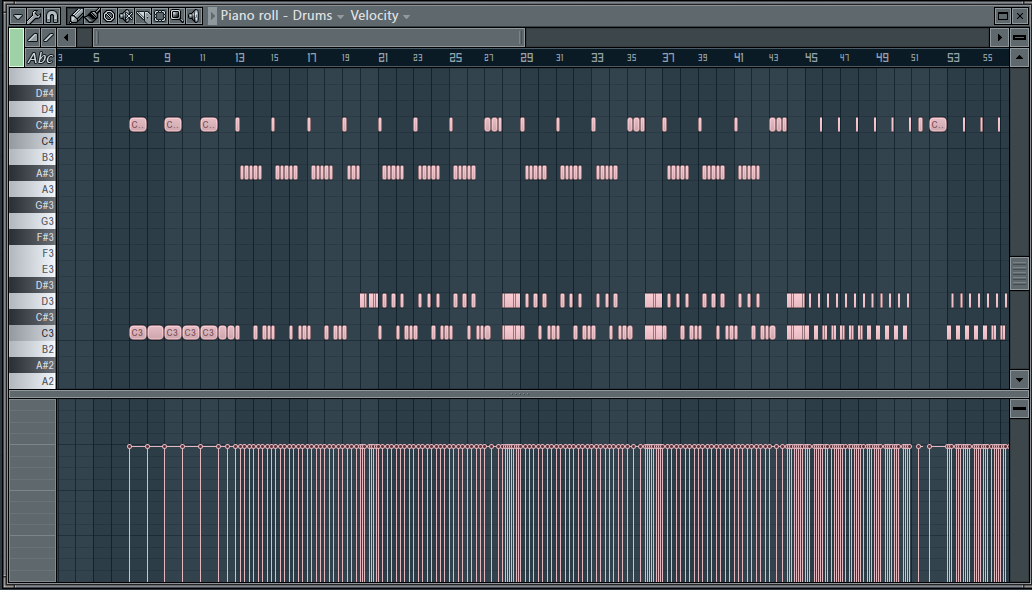
Task: Click the vertical scrollbar grip handle
Action: 1019,273
